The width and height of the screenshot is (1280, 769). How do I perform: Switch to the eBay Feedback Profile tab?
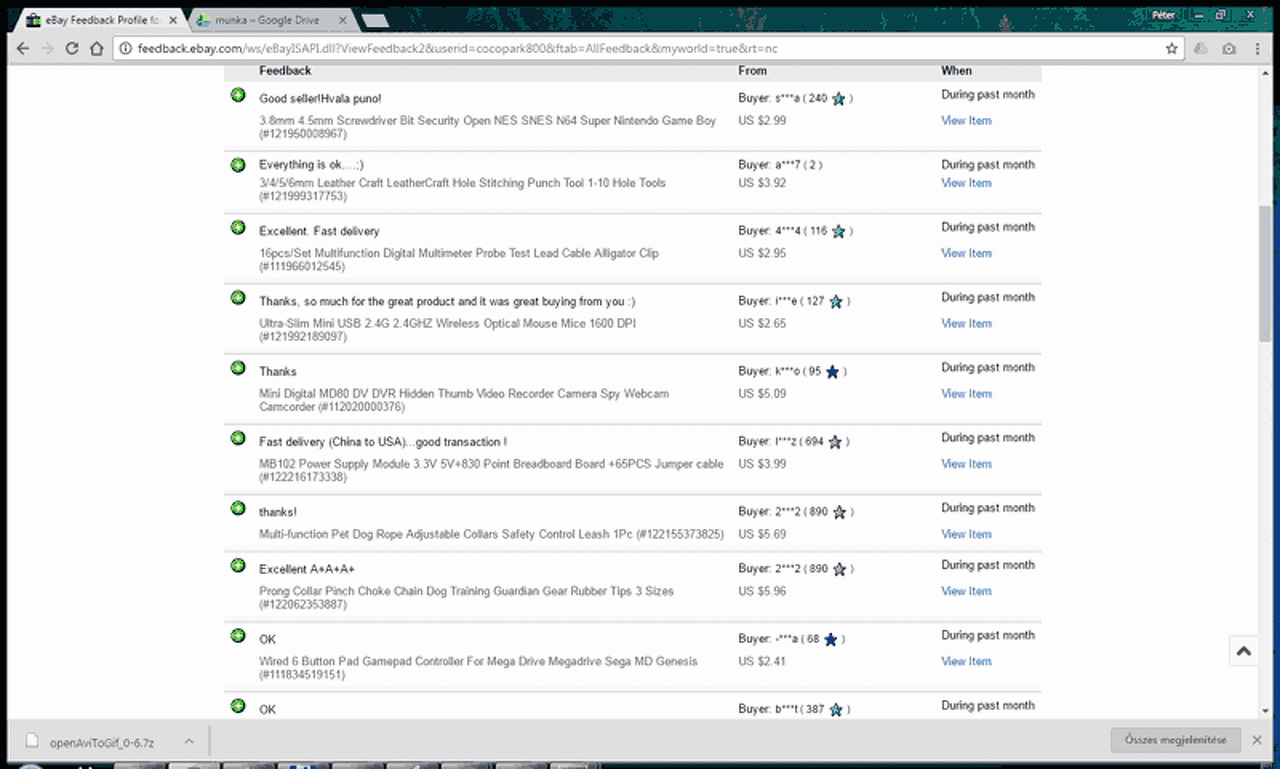(x=100, y=19)
